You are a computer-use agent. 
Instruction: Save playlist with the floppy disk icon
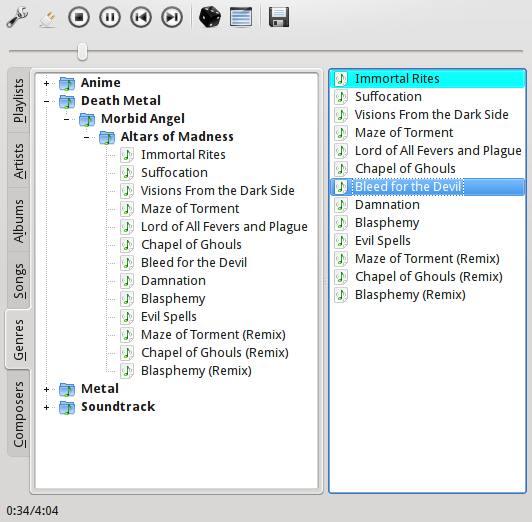coord(279,17)
